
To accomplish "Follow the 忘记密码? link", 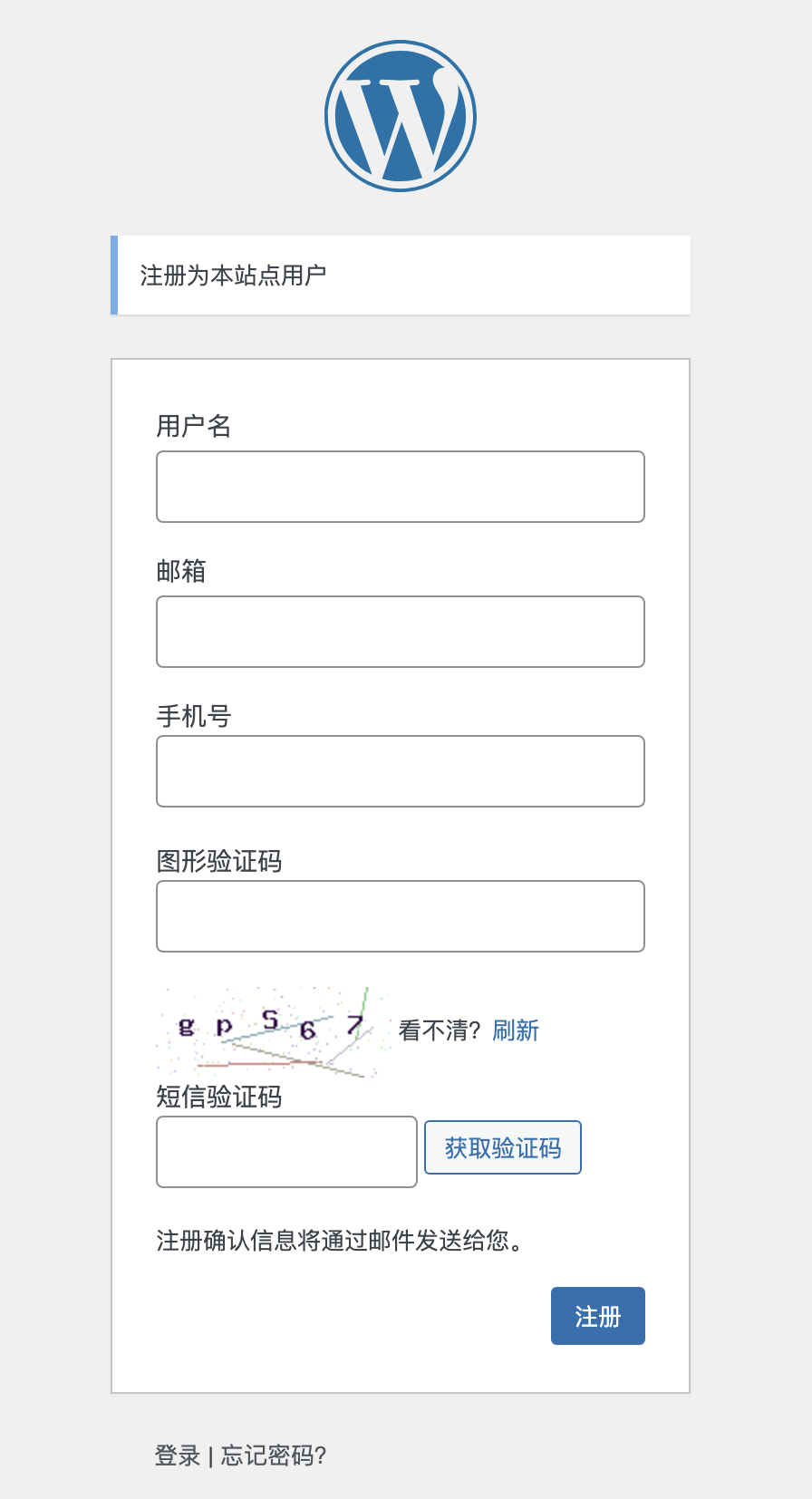I will point(273,1455).
